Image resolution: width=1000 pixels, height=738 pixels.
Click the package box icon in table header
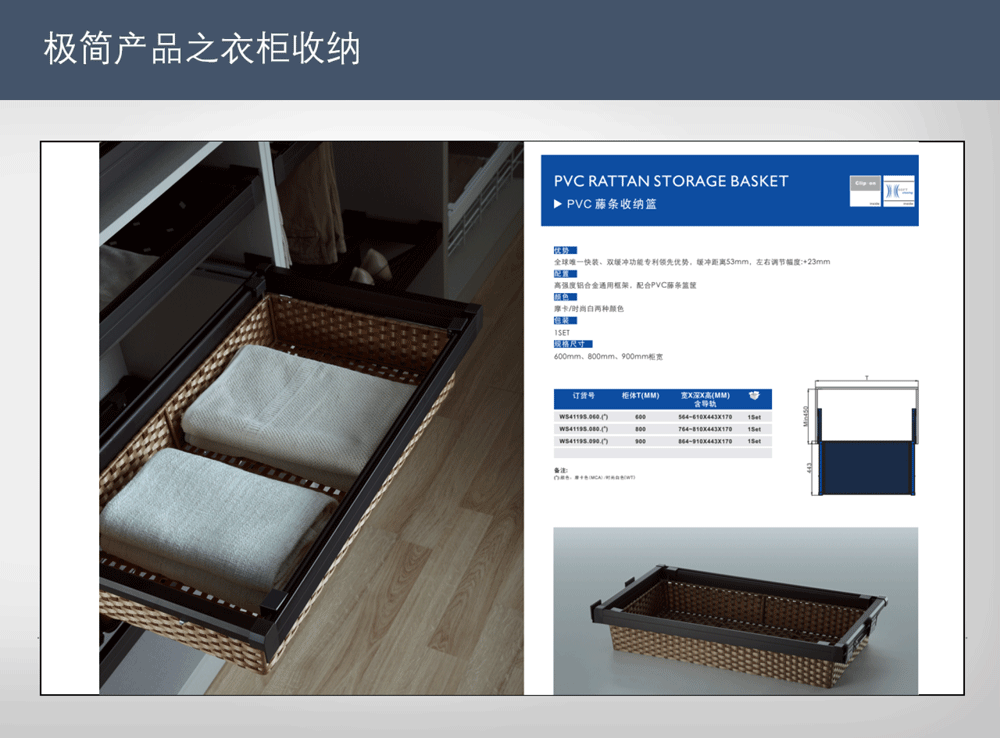(753, 395)
